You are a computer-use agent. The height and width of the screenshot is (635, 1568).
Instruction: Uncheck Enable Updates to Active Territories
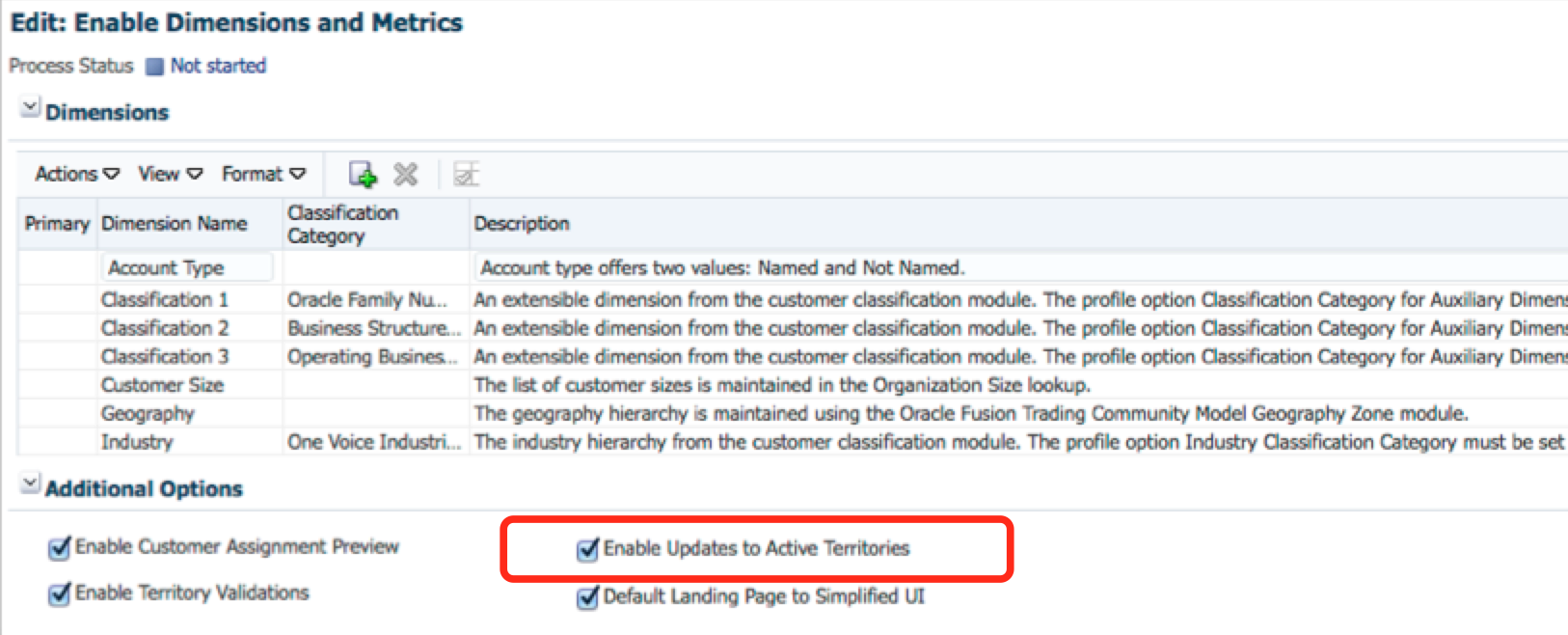(x=587, y=550)
